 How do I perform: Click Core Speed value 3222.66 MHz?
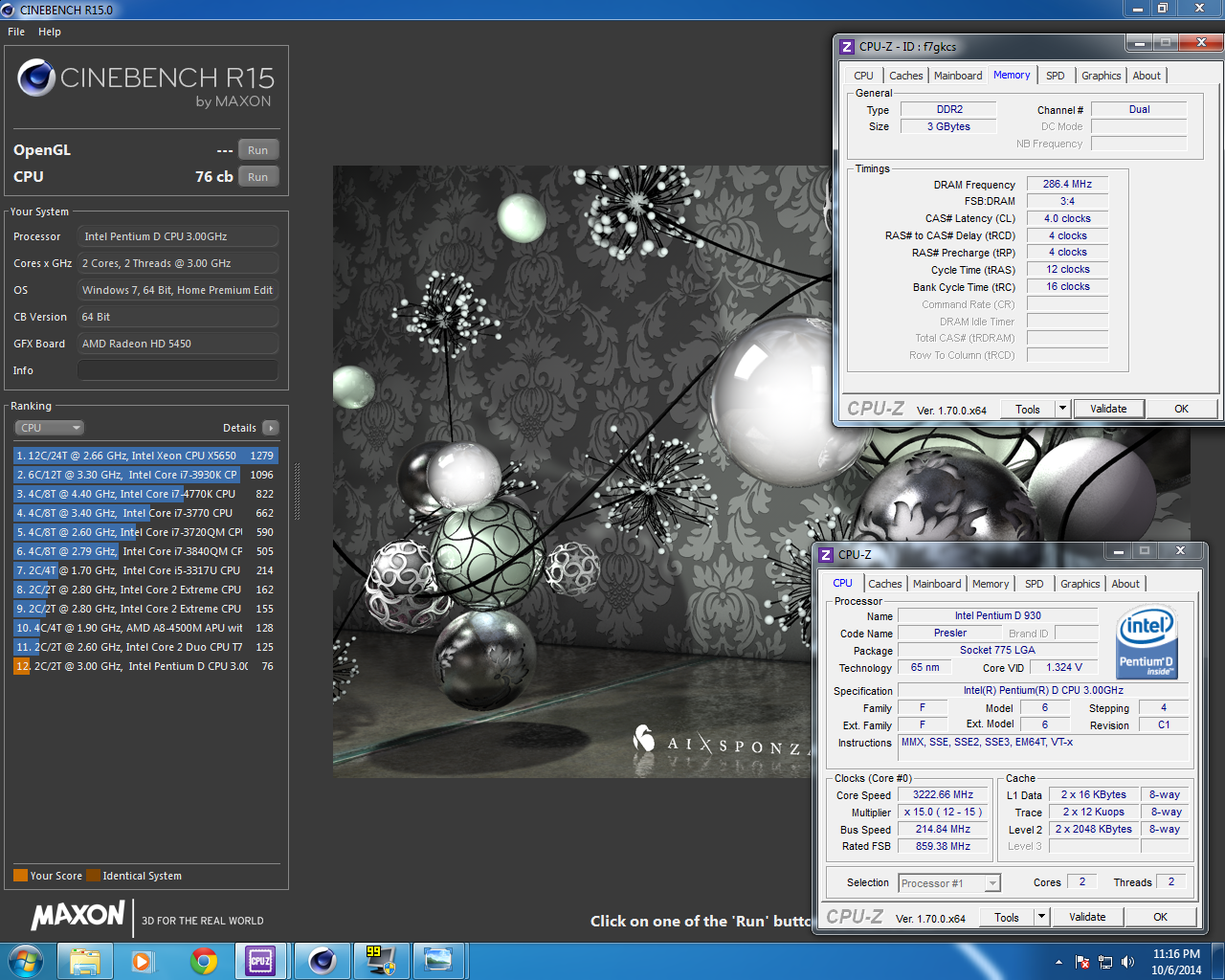pyautogui.click(x=943, y=794)
